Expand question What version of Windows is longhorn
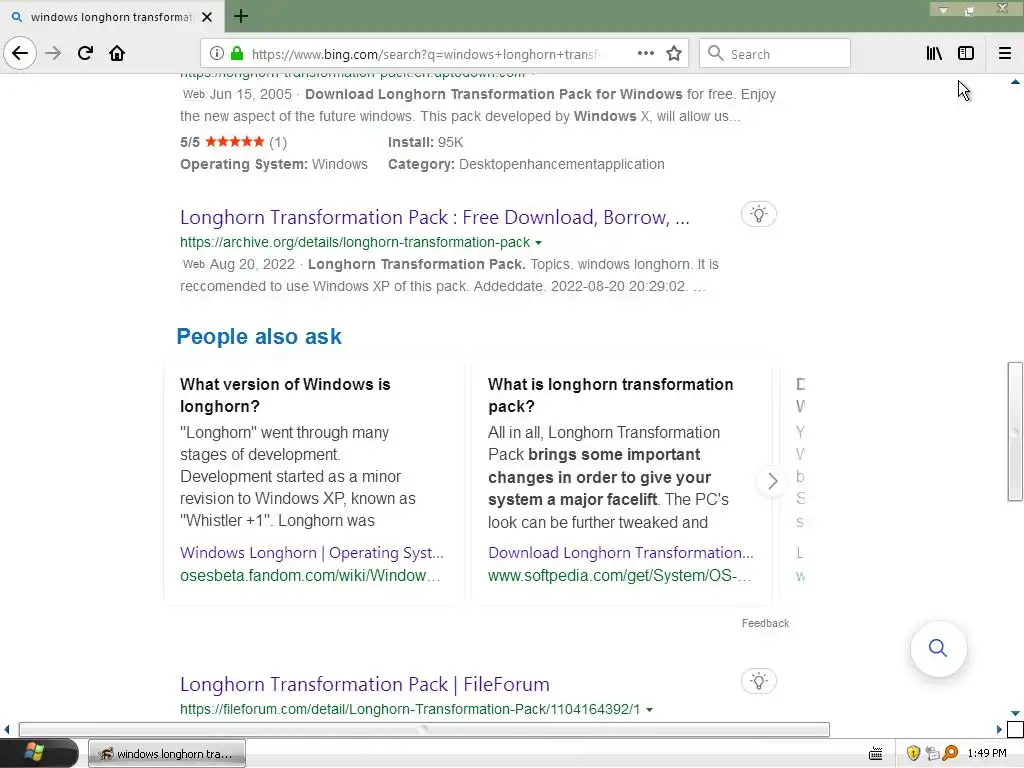 285,395
